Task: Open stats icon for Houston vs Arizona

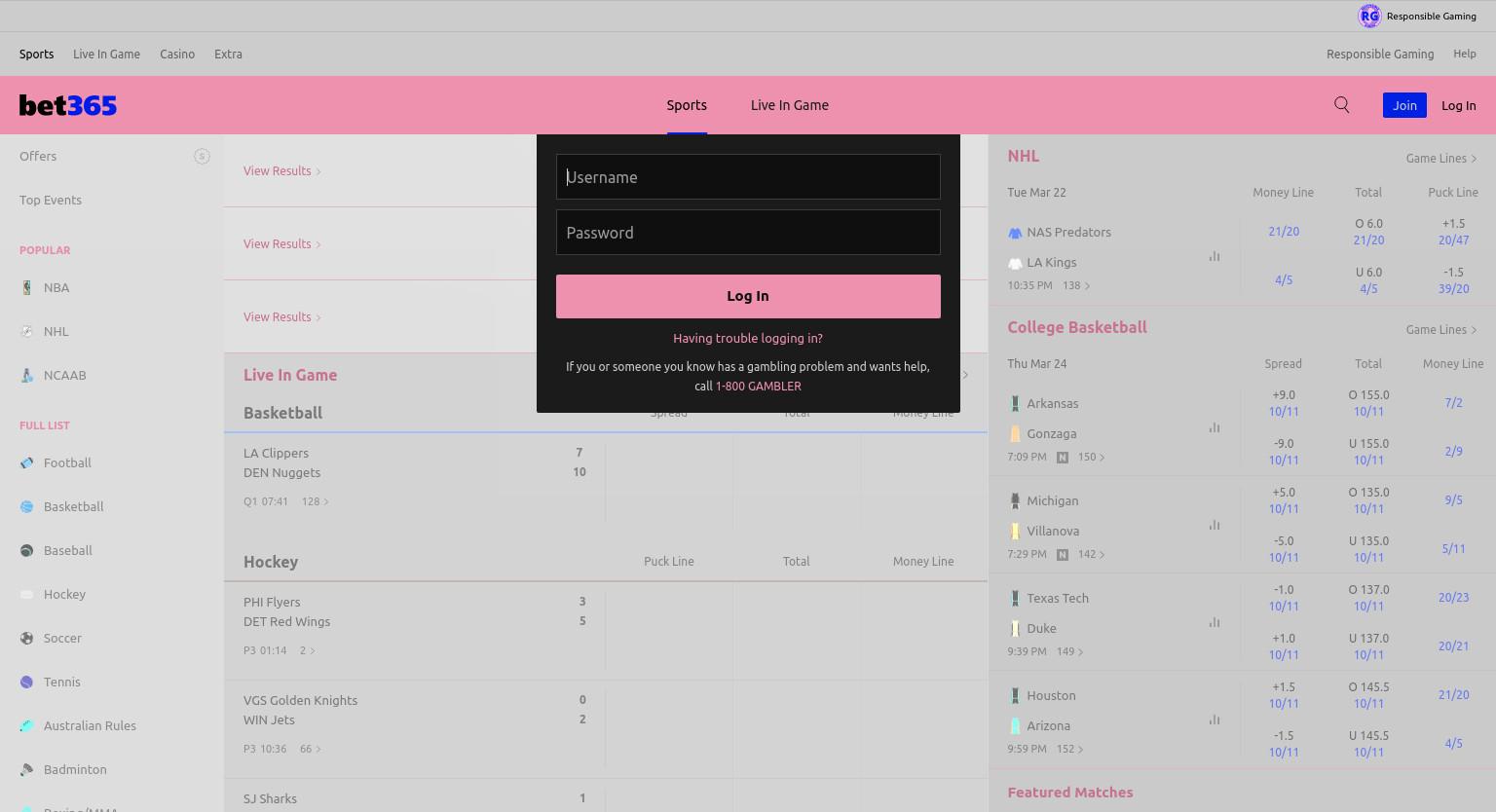Action: click(1215, 720)
